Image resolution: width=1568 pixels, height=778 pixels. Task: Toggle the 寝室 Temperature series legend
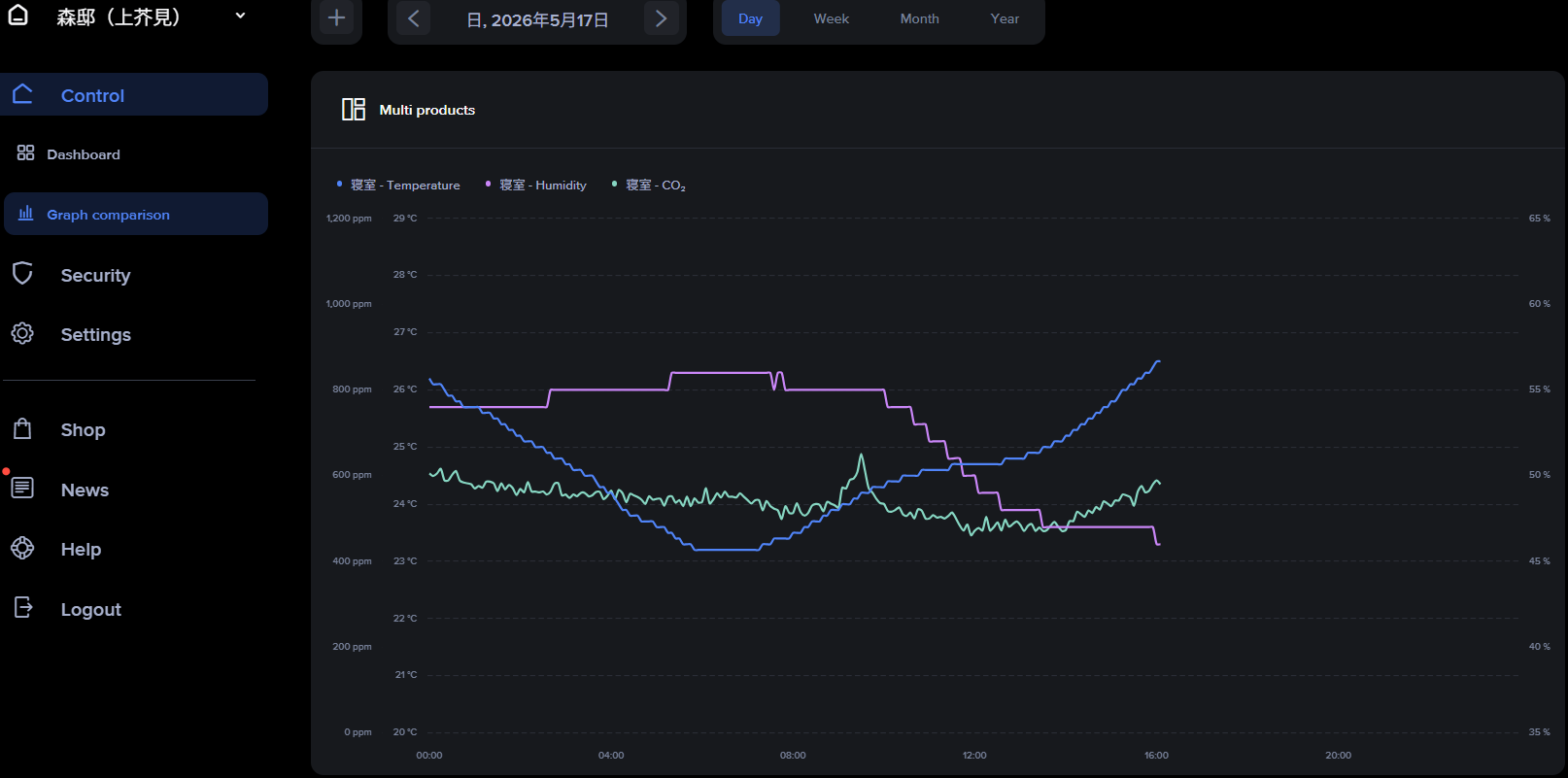click(398, 185)
